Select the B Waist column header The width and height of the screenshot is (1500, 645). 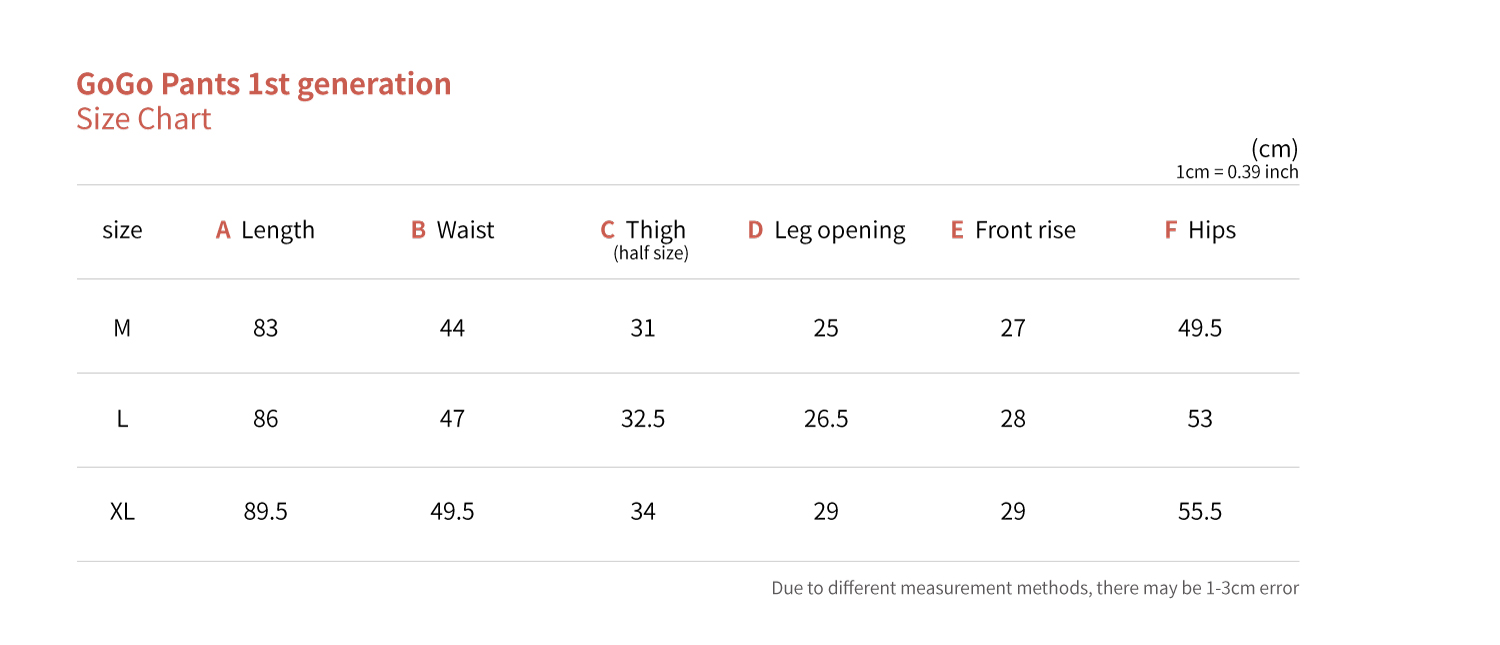[x=452, y=230]
